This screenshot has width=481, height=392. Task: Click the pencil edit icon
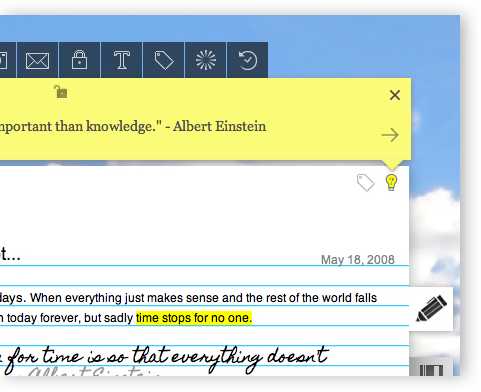coord(431,308)
